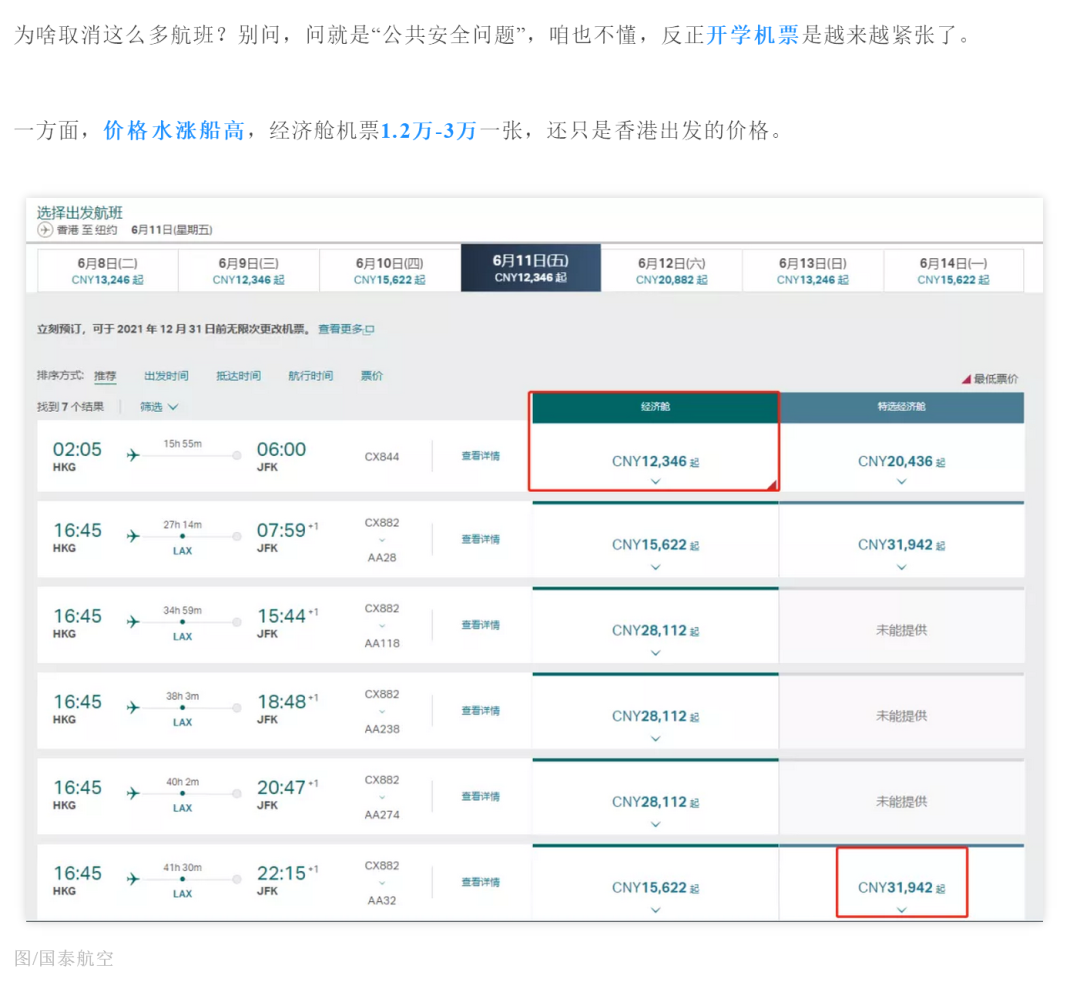This screenshot has width=1080, height=985.
Task: Expand AA28 premium economy CNY31,942 chevron
Action: click(x=902, y=567)
